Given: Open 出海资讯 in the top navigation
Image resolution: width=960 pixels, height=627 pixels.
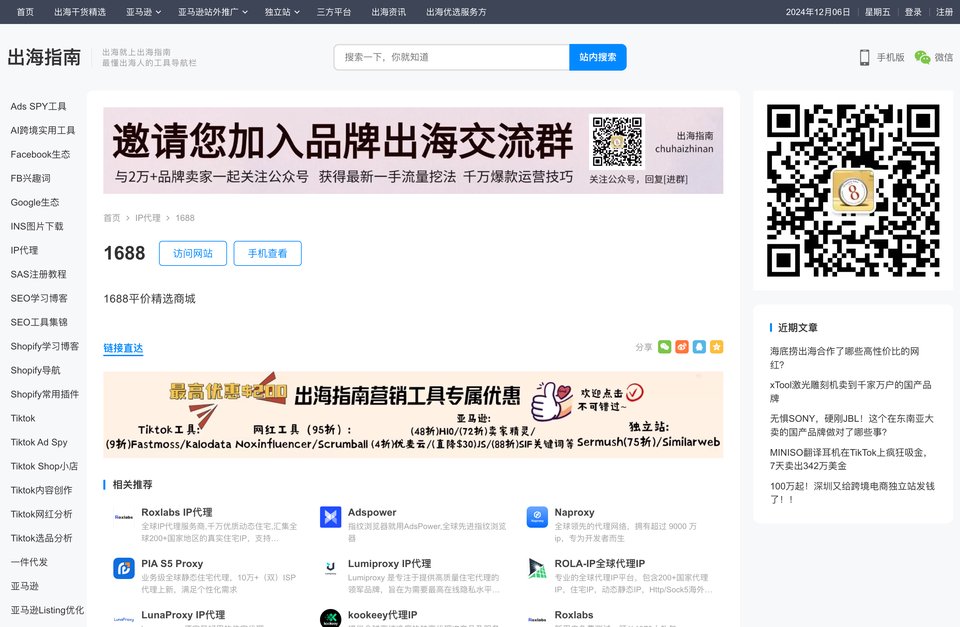Looking at the screenshot, I should [388, 12].
